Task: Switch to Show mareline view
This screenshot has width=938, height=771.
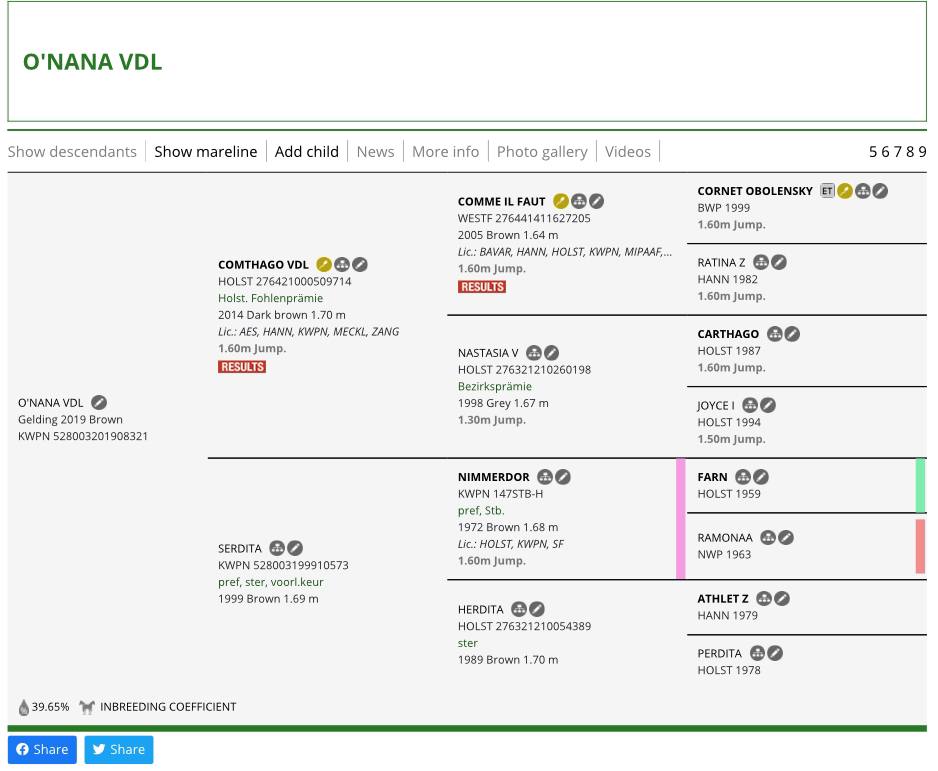Action: (205, 151)
